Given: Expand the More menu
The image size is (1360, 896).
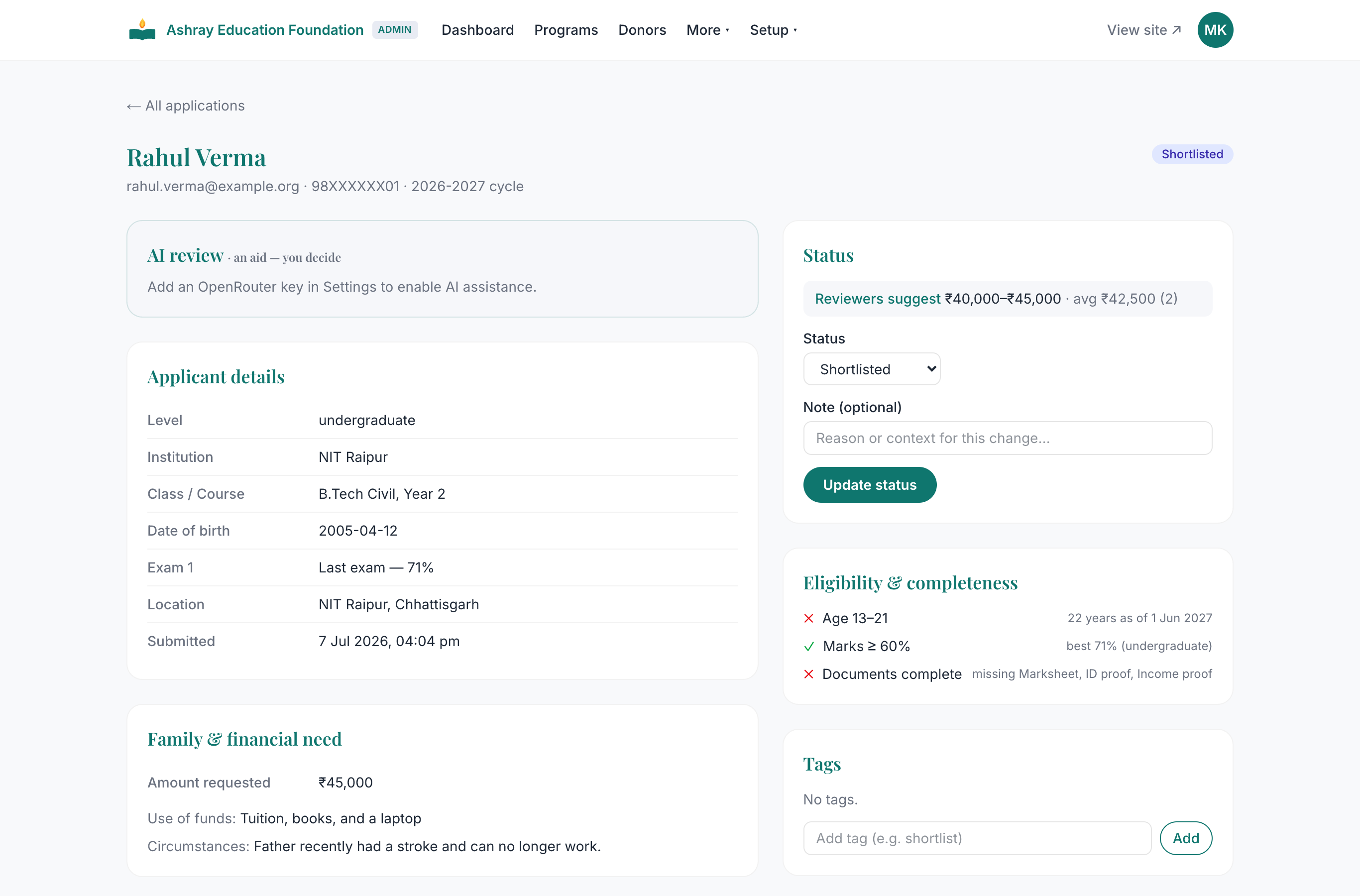Looking at the screenshot, I should (x=707, y=30).
